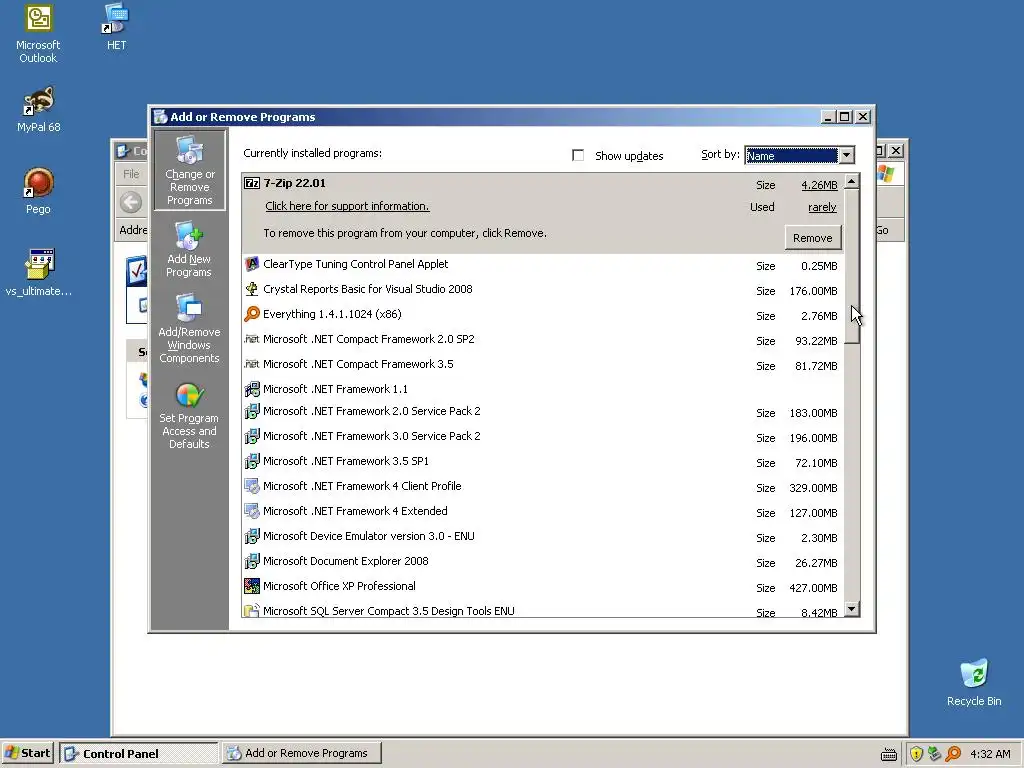Screen dimensions: 1024x768
Task: Switch to Add or Remove Programs taskbar button
Action: pyautogui.click(x=302, y=753)
